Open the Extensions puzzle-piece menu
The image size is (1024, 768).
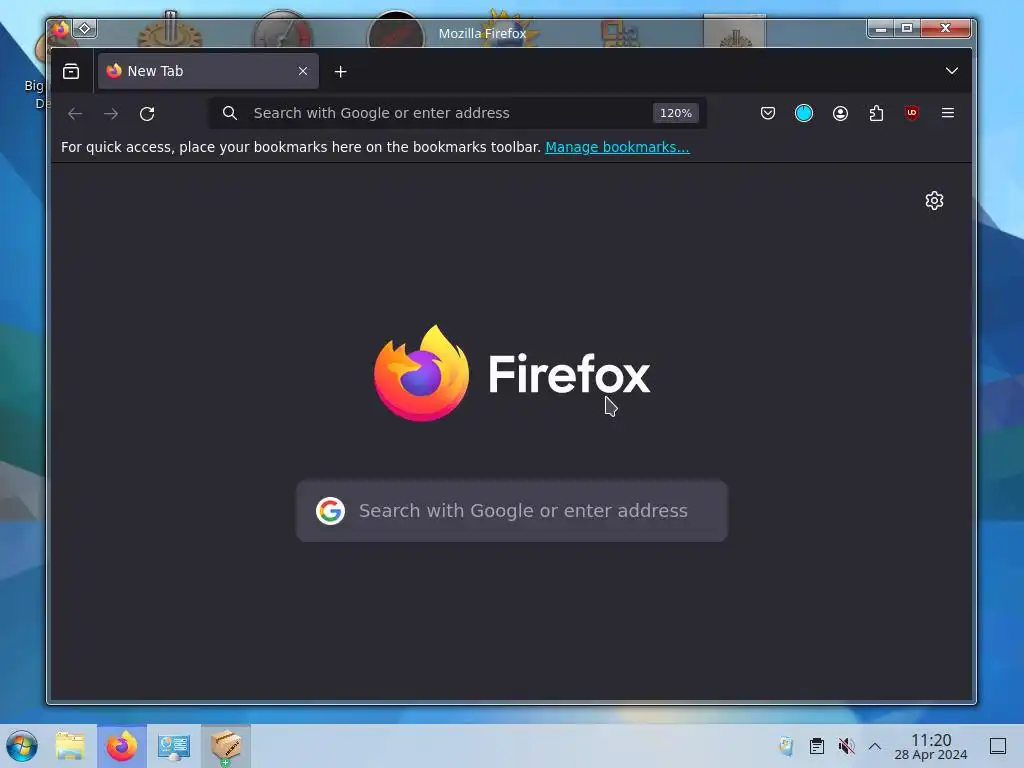[x=876, y=113]
